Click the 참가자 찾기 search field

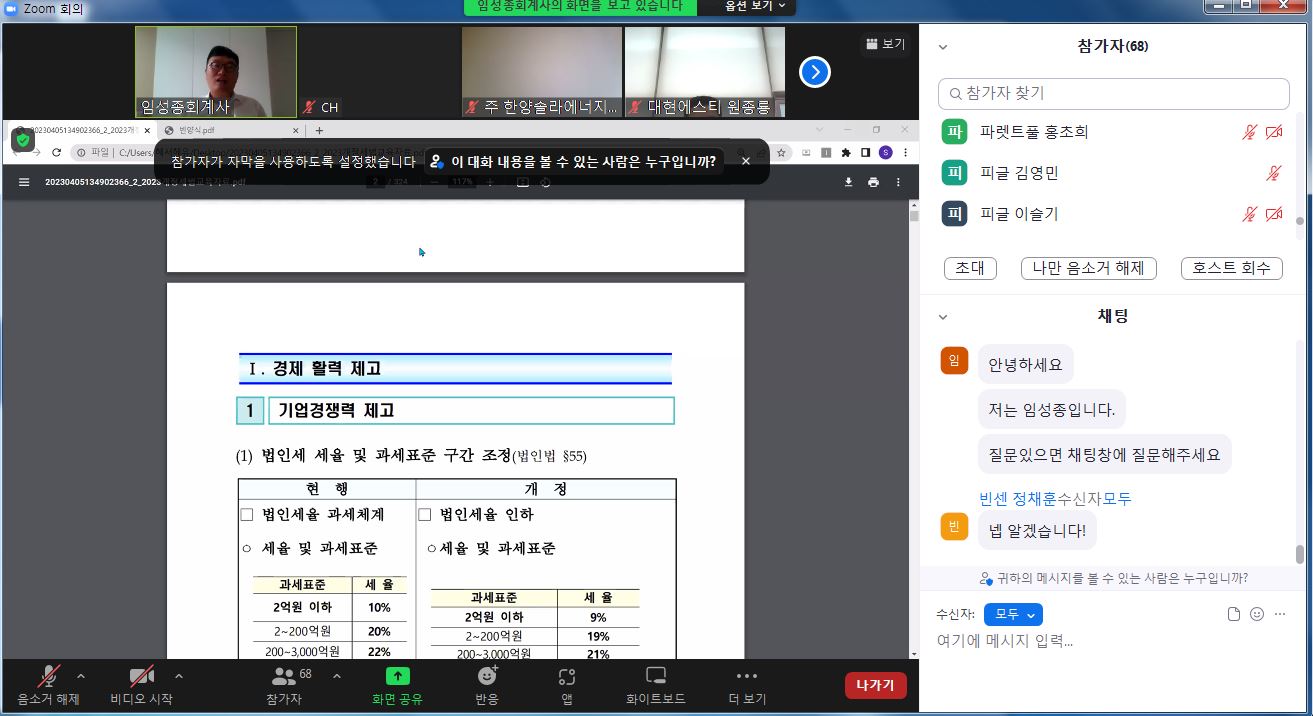(1114, 93)
